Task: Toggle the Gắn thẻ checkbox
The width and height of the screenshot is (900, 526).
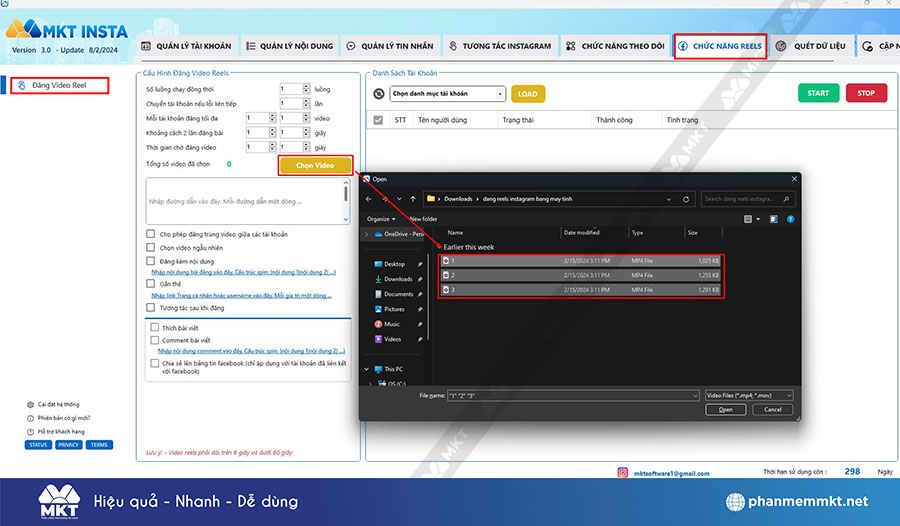Action: tap(150, 284)
